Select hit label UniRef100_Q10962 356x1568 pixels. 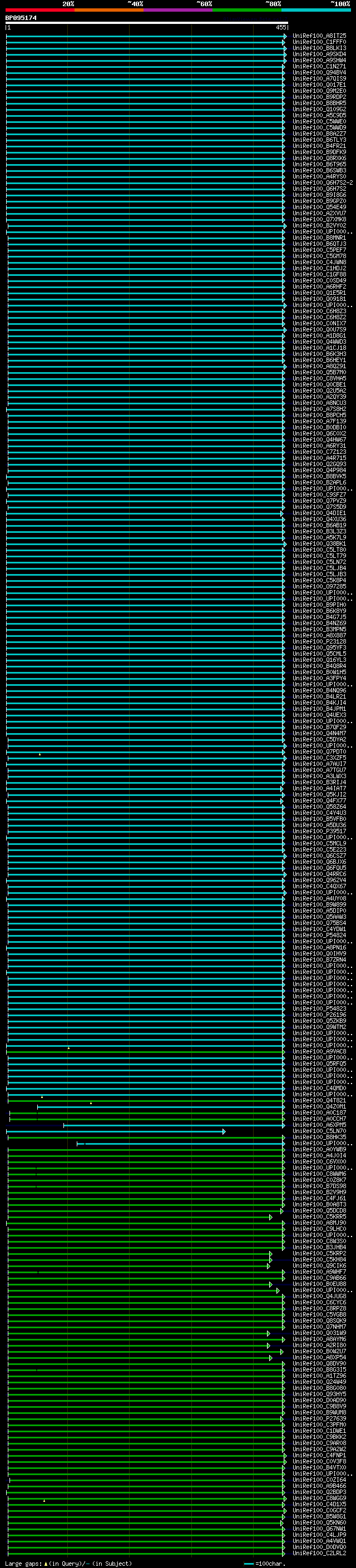tap(319, 110)
